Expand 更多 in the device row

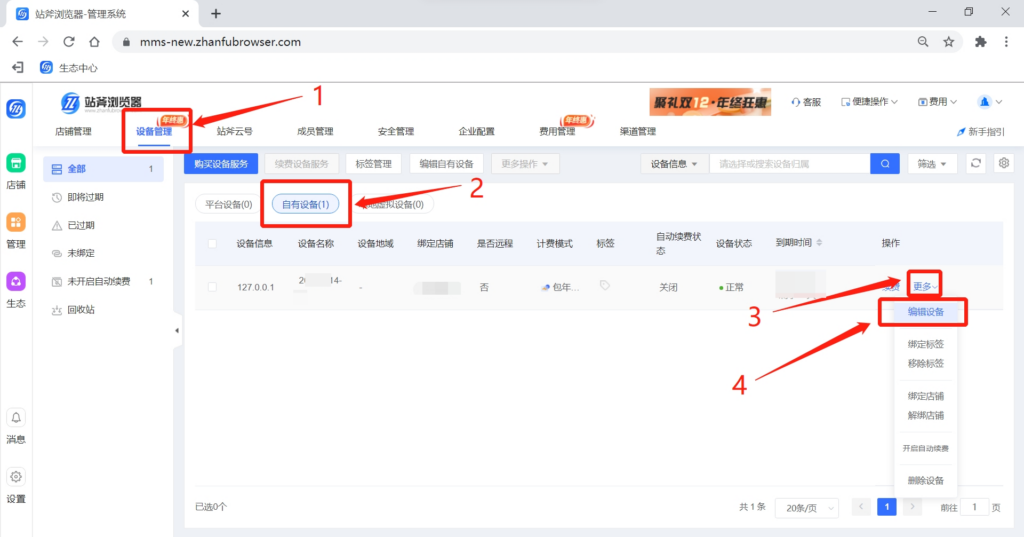pos(924,286)
